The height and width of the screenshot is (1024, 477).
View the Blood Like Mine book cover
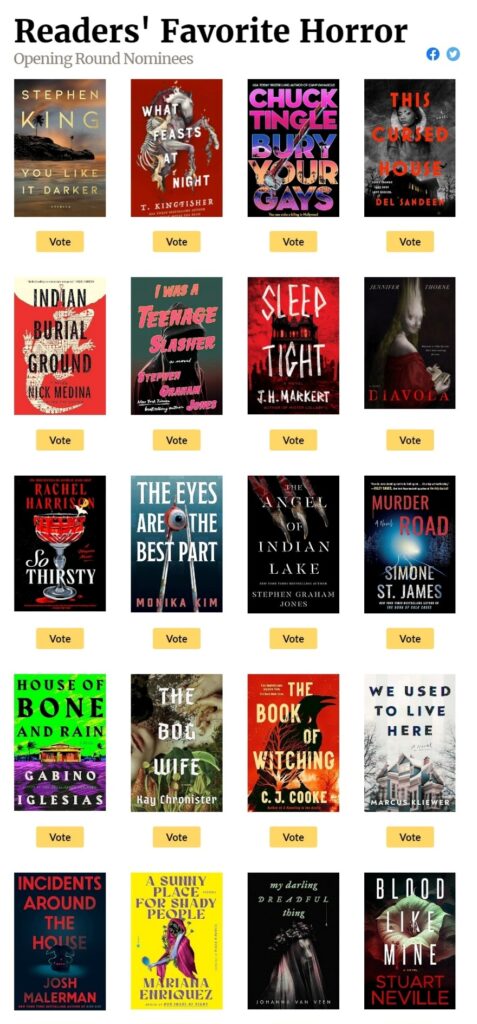pyautogui.click(x=410, y=941)
